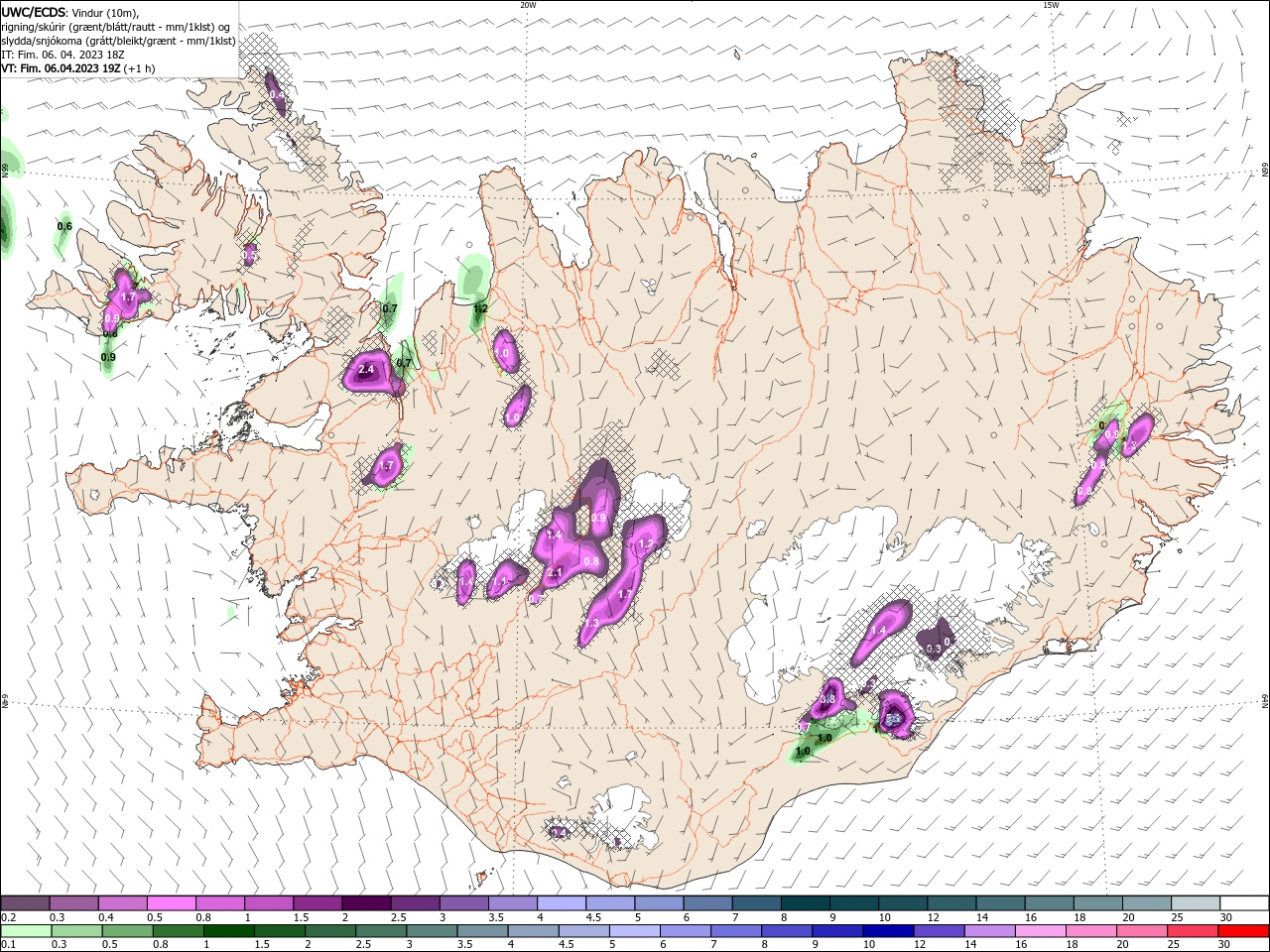
Task: Pick the bright pink upper swatch labeled 0.5
Action: point(172,903)
